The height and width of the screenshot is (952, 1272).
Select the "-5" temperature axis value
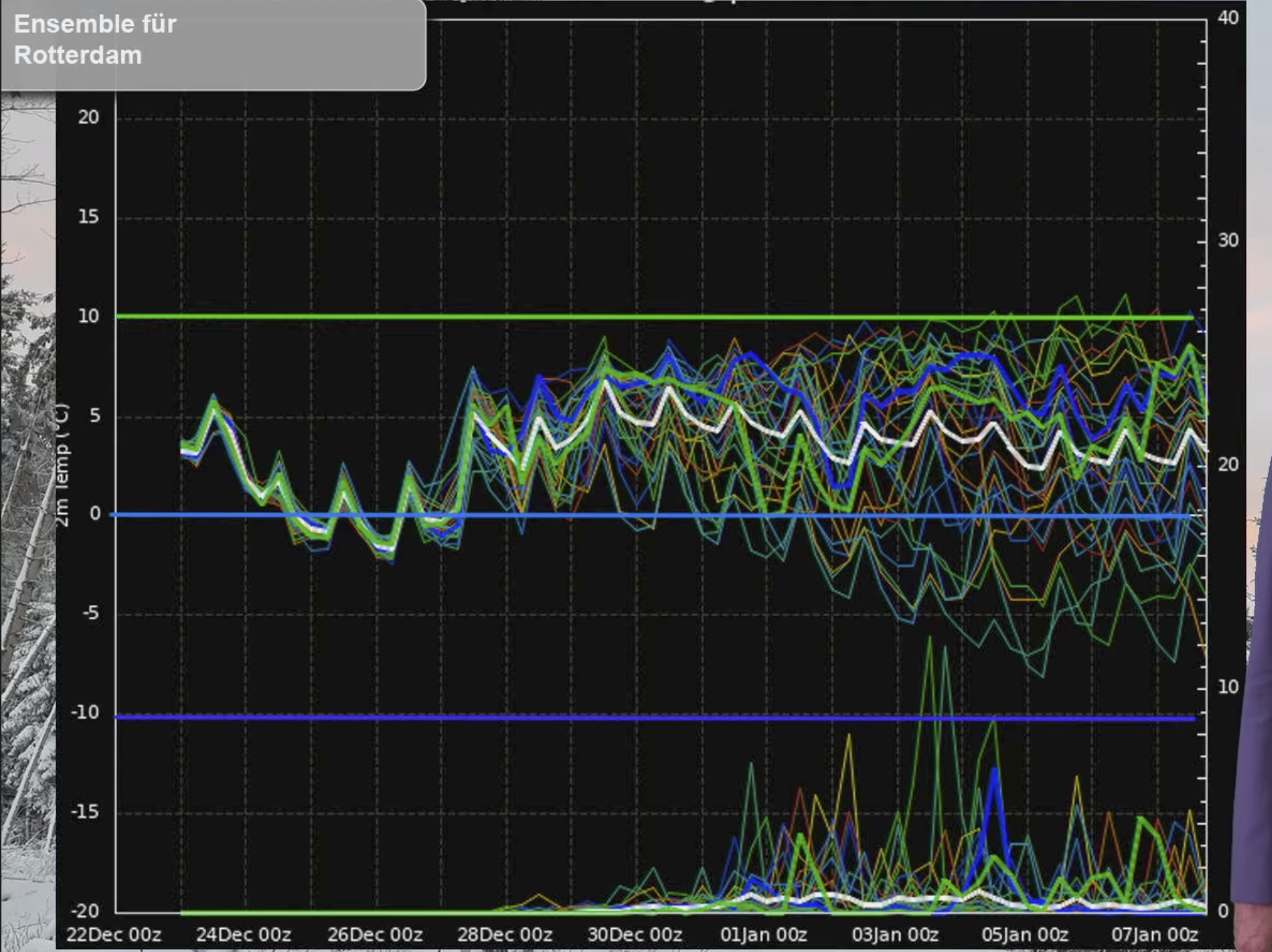pyautogui.click(x=91, y=613)
